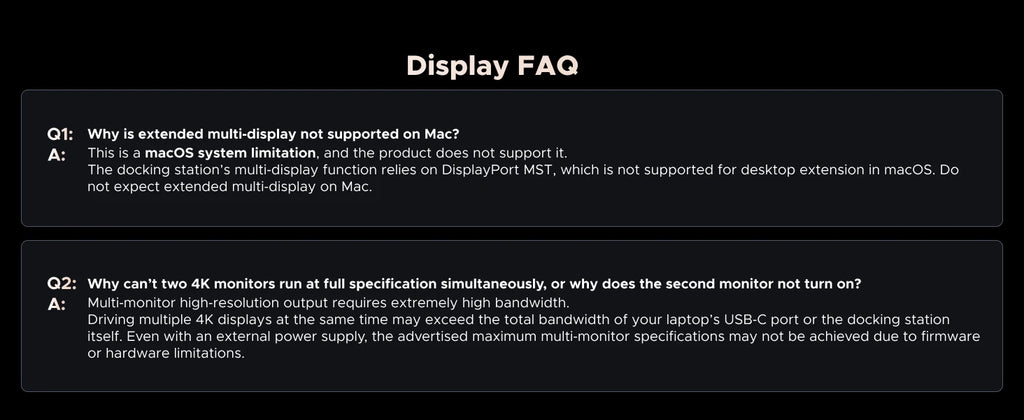Click the line 'not expect extended multi-display on Mac'
This screenshot has width=1024, height=420.
pos(230,186)
